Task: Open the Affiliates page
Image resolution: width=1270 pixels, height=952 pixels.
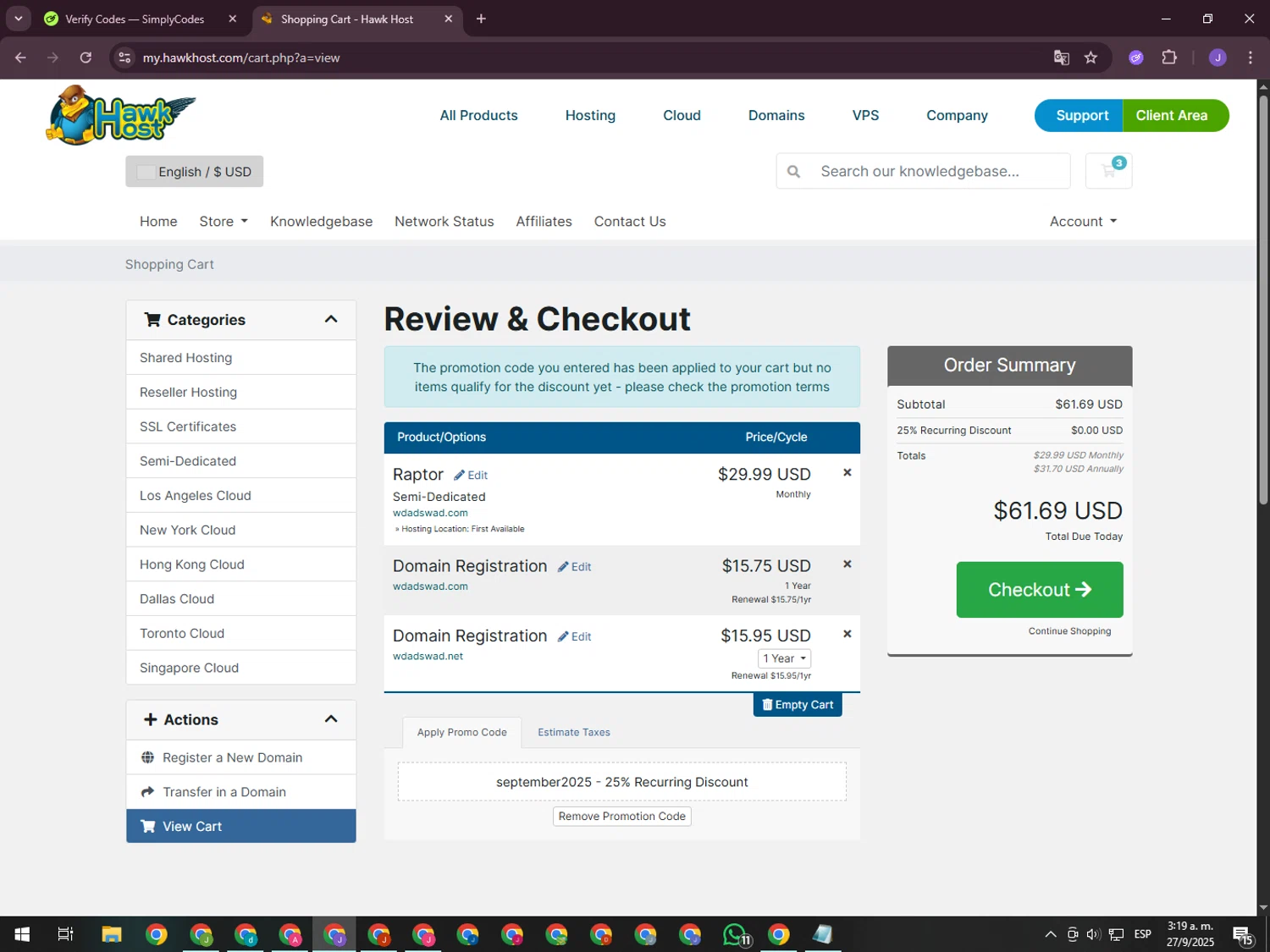Action: (x=544, y=222)
